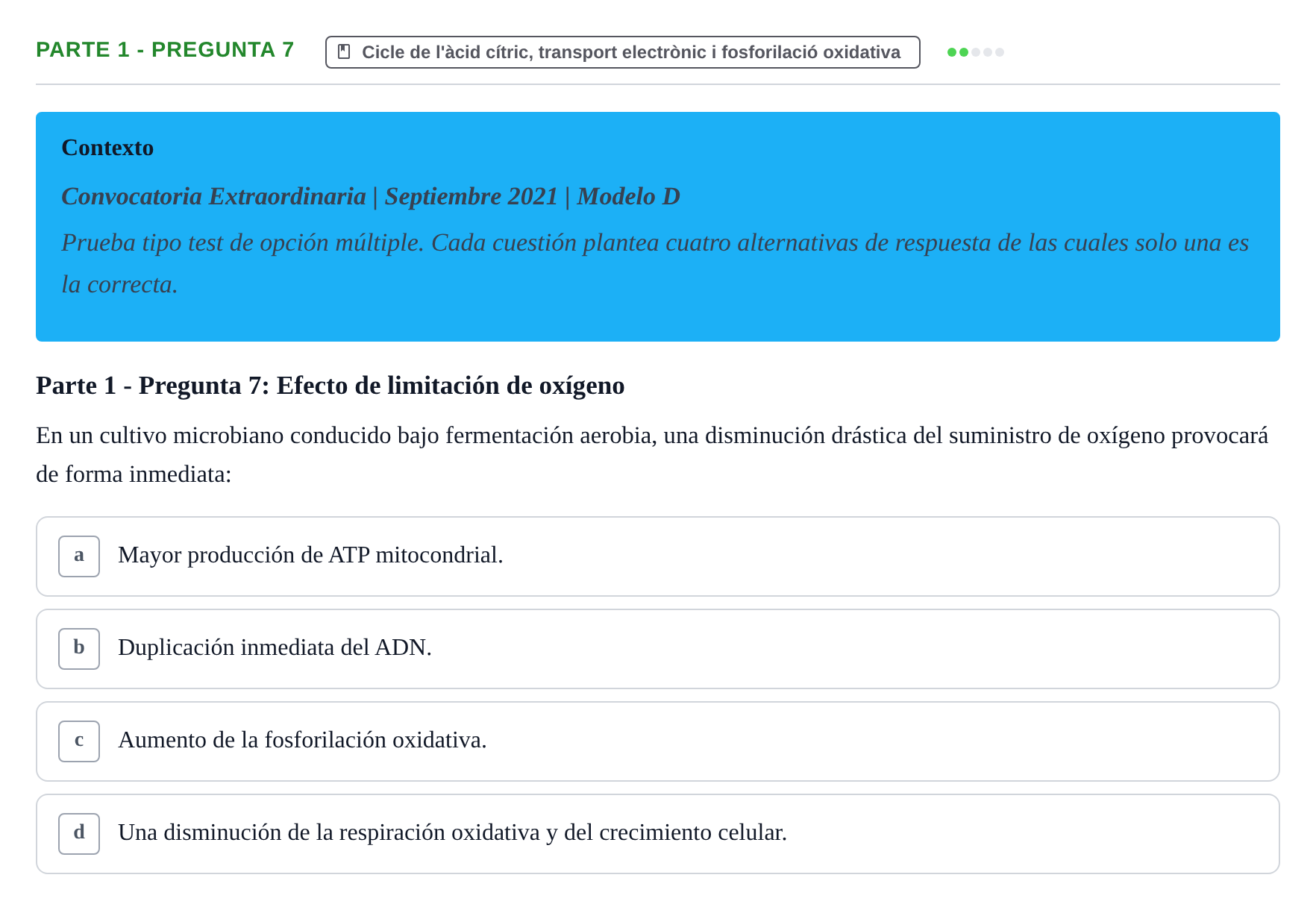
Task: Open the topic tag 'Cicle de l'àcid cítric, transport electrònic i fosforilació oxidativa'
Action: tap(622, 52)
